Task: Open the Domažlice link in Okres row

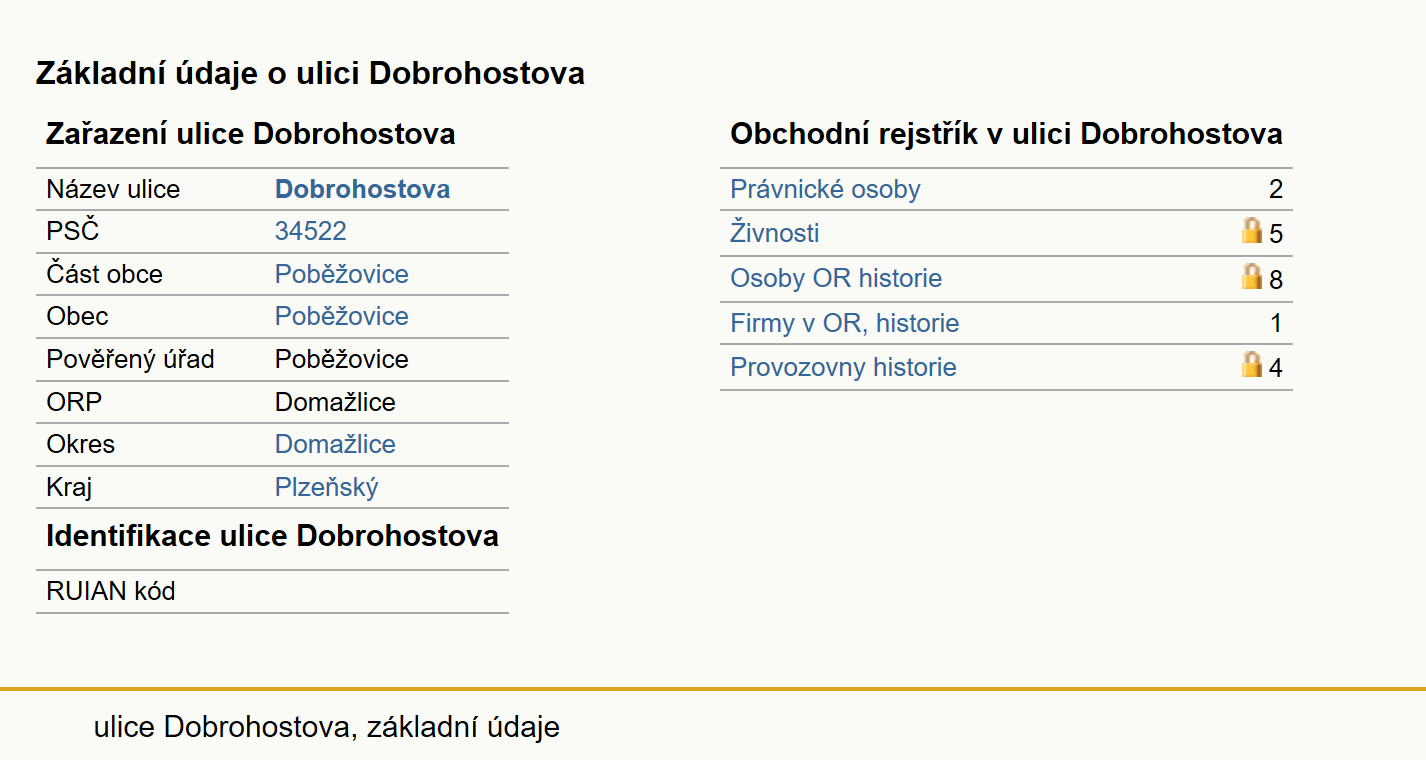Action: [x=335, y=444]
